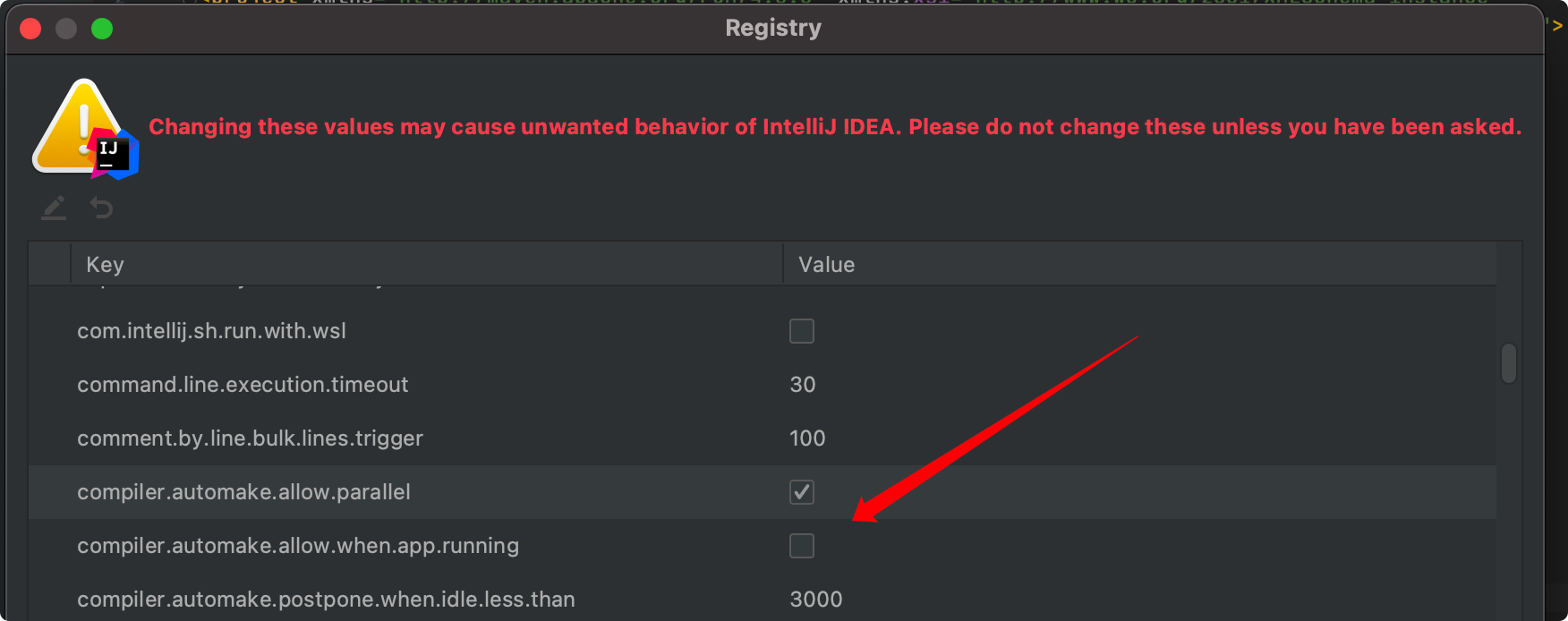Click the warning IntelliJ IDEA icon

(x=84, y=129)
